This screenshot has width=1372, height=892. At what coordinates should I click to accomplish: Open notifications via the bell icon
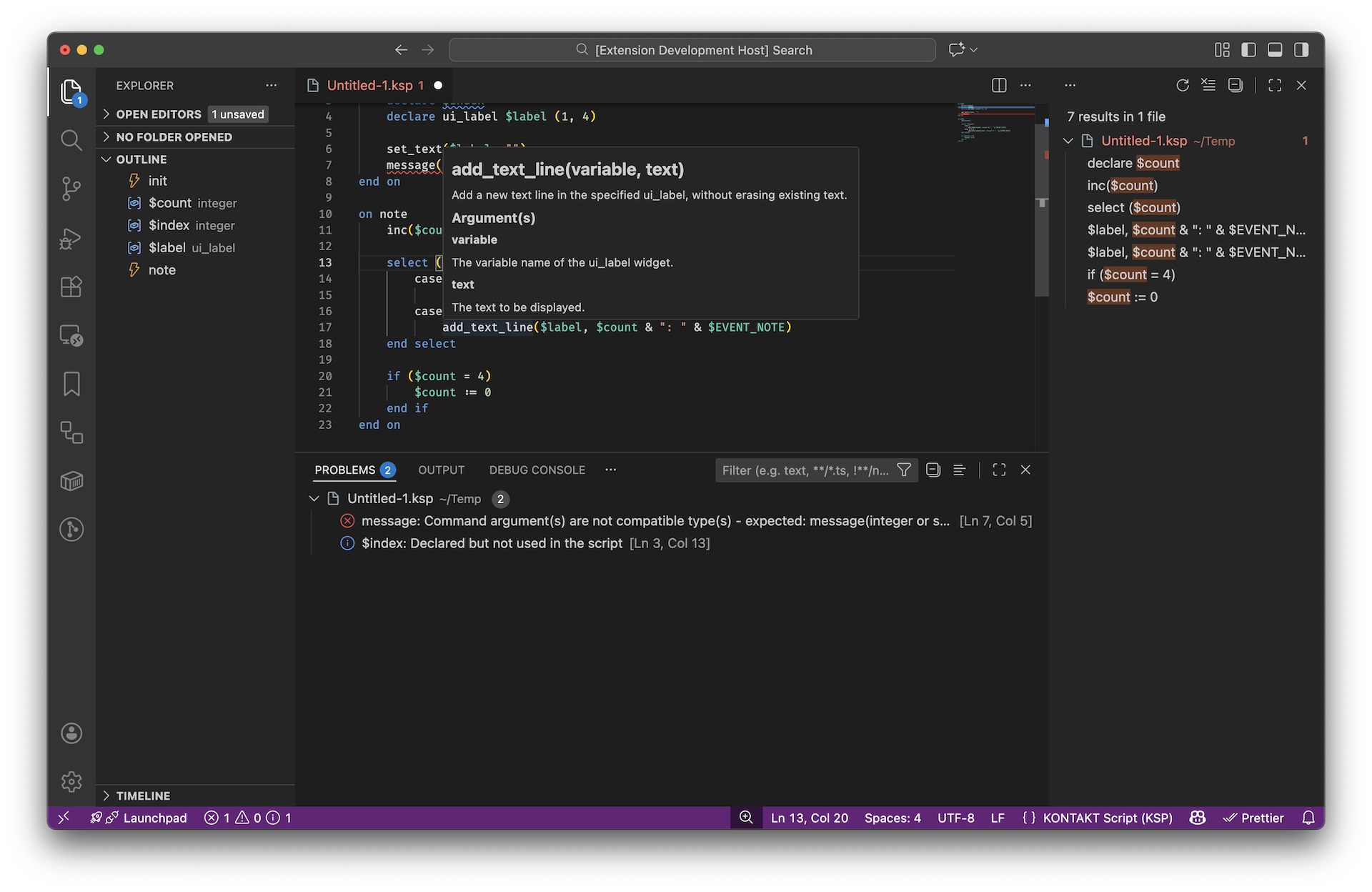pyautogui.click(x=1308, y=818)
